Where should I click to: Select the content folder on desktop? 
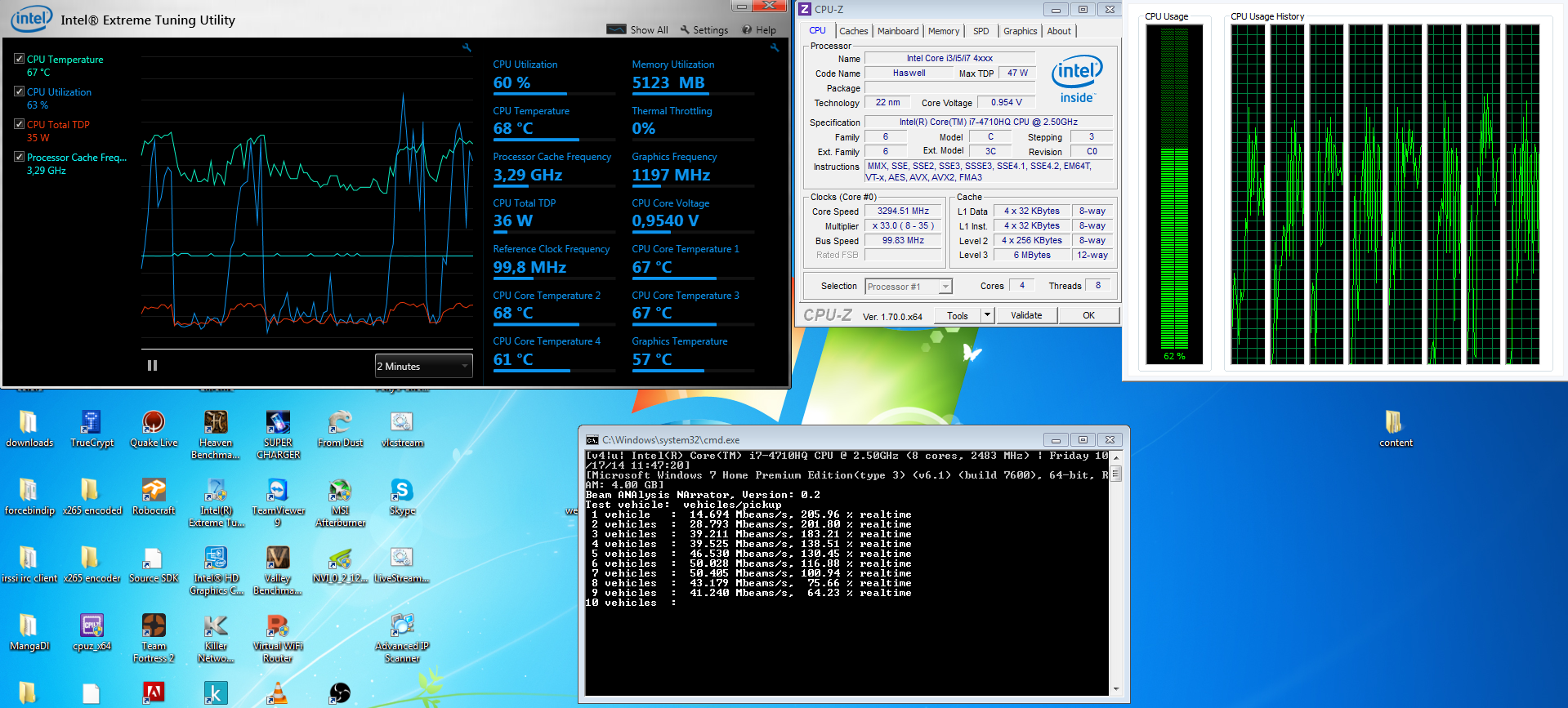(1395, 430)
